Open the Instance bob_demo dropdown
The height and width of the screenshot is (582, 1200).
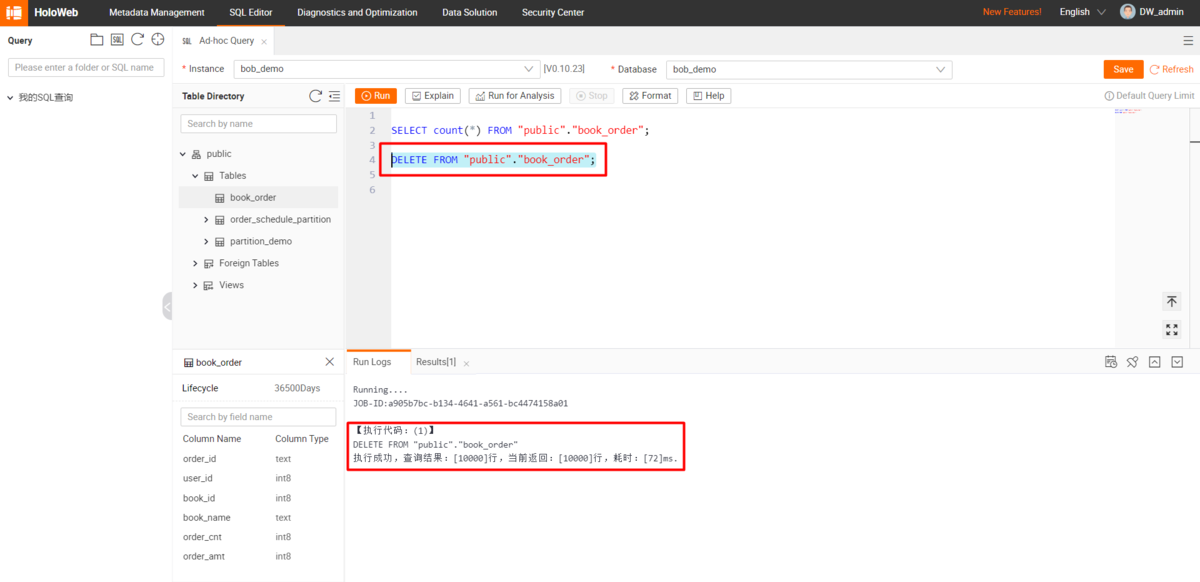click(x=387, y=69)
